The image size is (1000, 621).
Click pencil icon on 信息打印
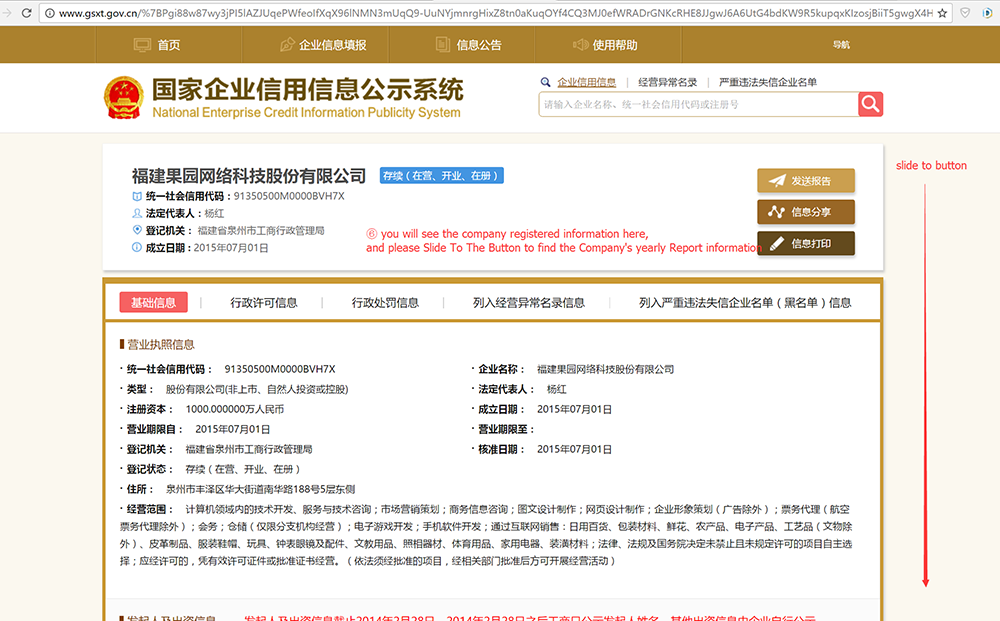point(776,243)
